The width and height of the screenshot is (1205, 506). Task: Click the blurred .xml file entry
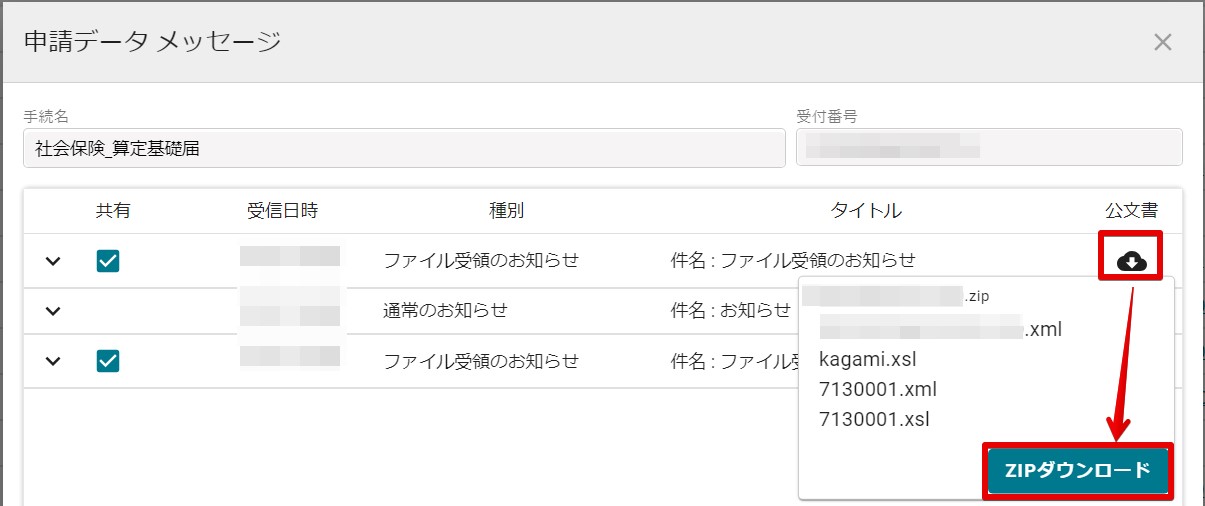click(940, 328)
